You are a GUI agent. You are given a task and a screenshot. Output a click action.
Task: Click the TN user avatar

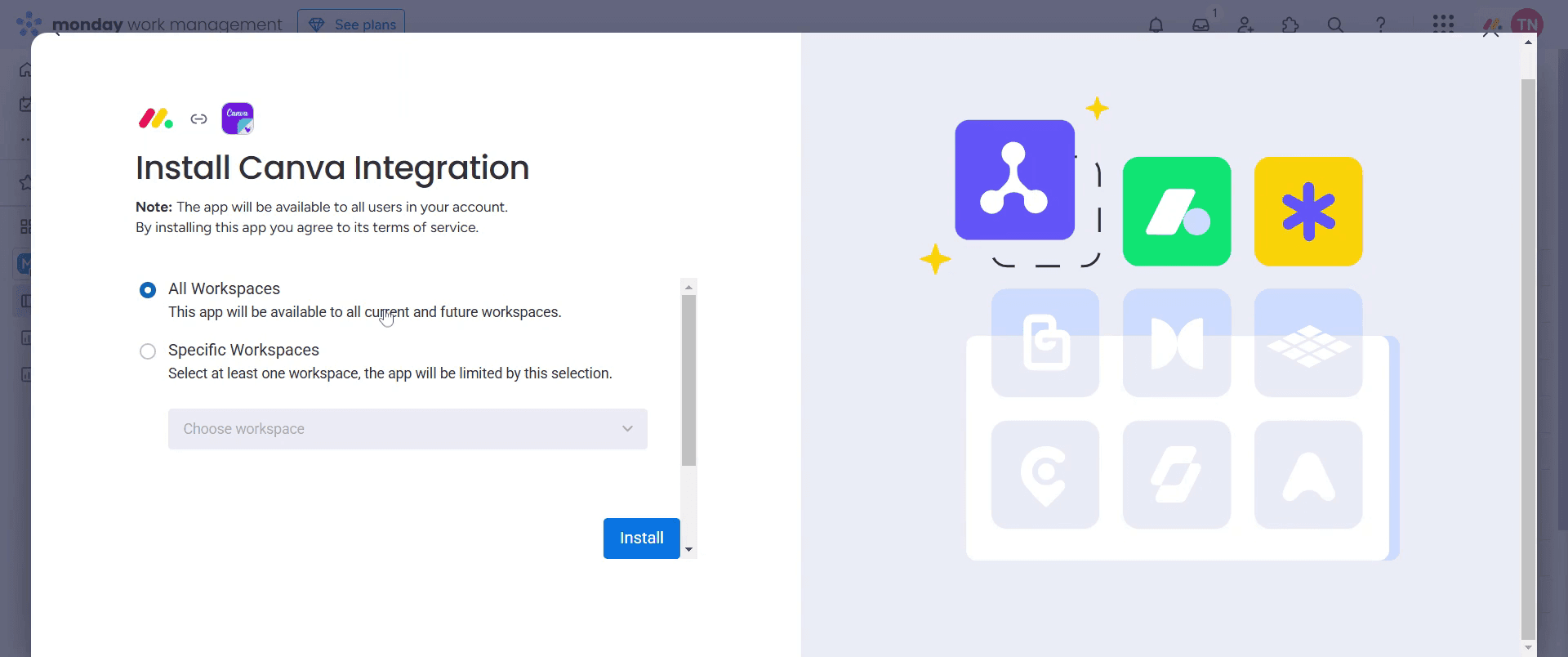tap(1526, 25)
